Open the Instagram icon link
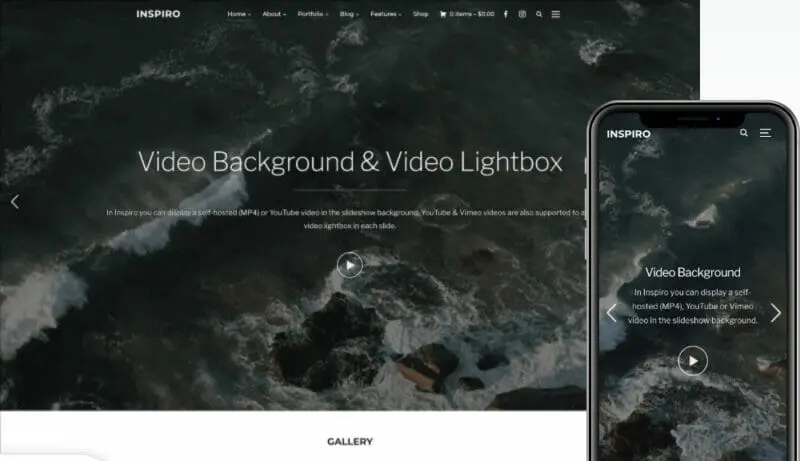 [x=522, y=14]
